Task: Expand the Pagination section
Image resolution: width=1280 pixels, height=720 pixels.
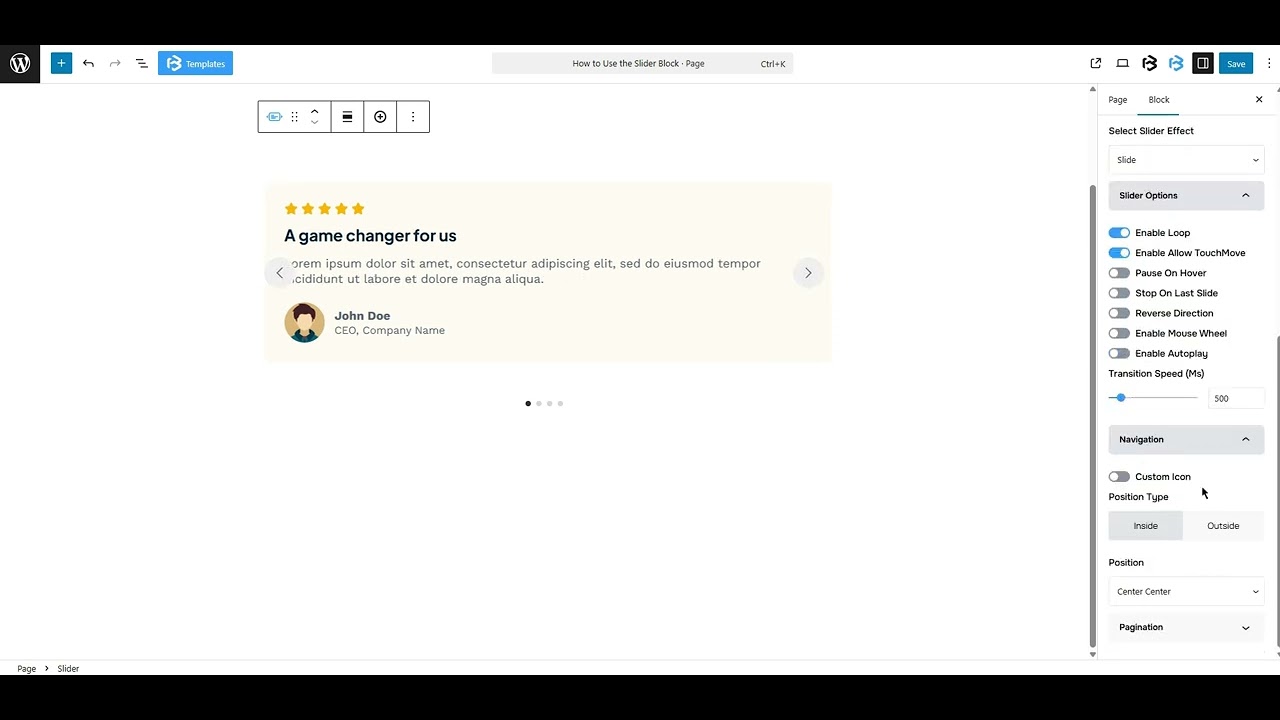Action: [x=1186, y=627]
